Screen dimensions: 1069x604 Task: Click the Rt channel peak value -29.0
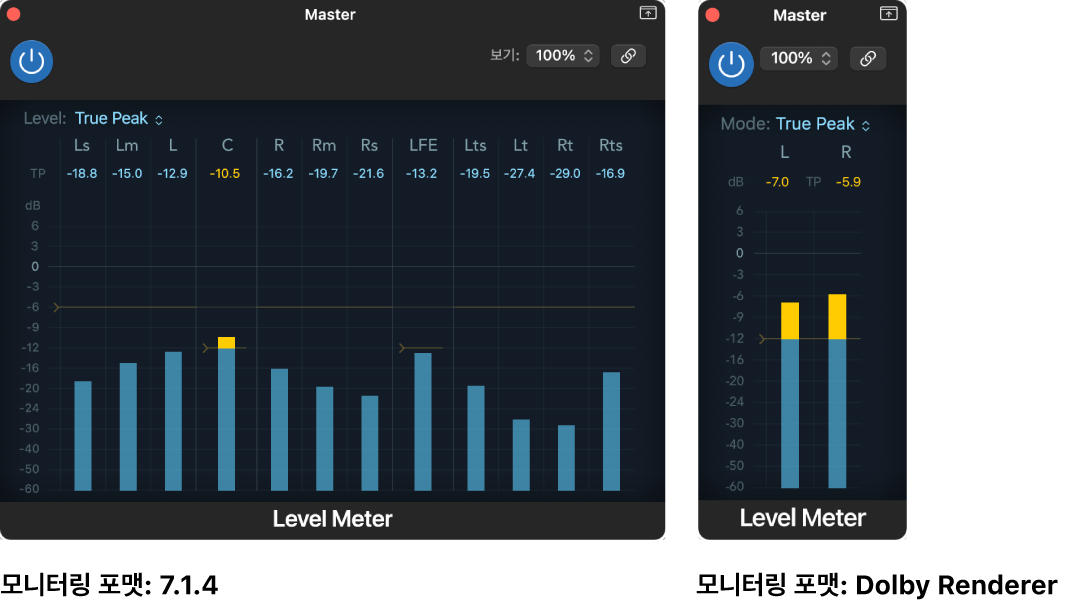564,174
